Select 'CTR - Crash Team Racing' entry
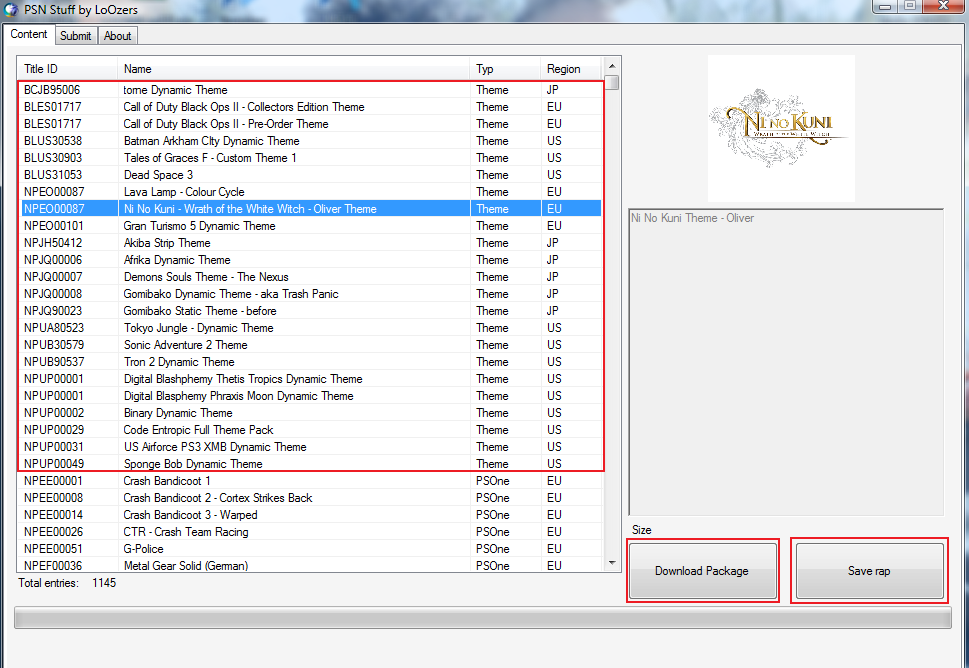This screenshot has width=969, height=668. point(311,531)
